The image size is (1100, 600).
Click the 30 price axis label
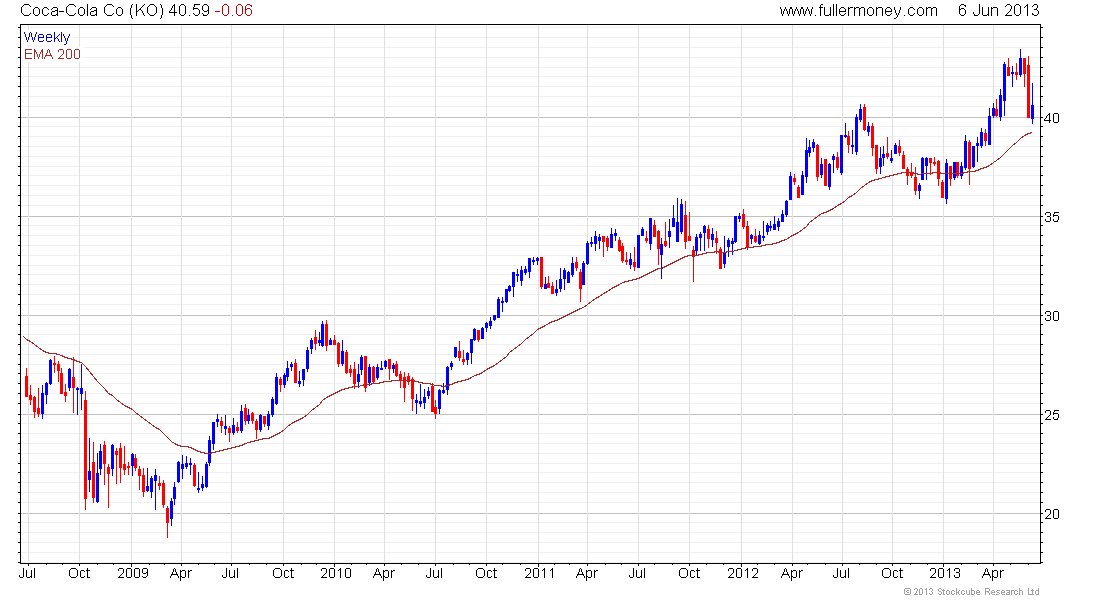pyautogui.click(x=1052, y=316)
